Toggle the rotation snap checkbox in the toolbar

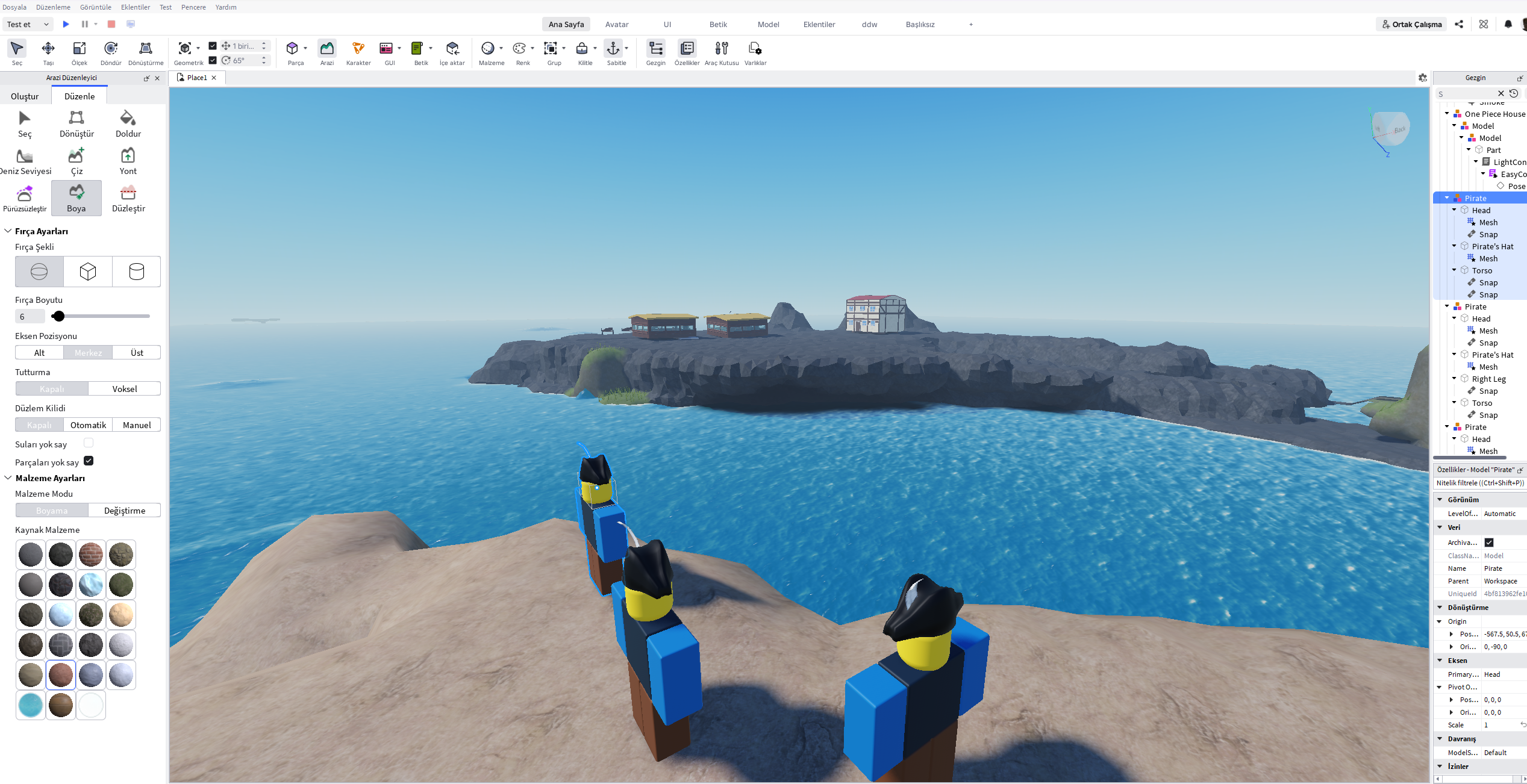[x=213, y=60]
